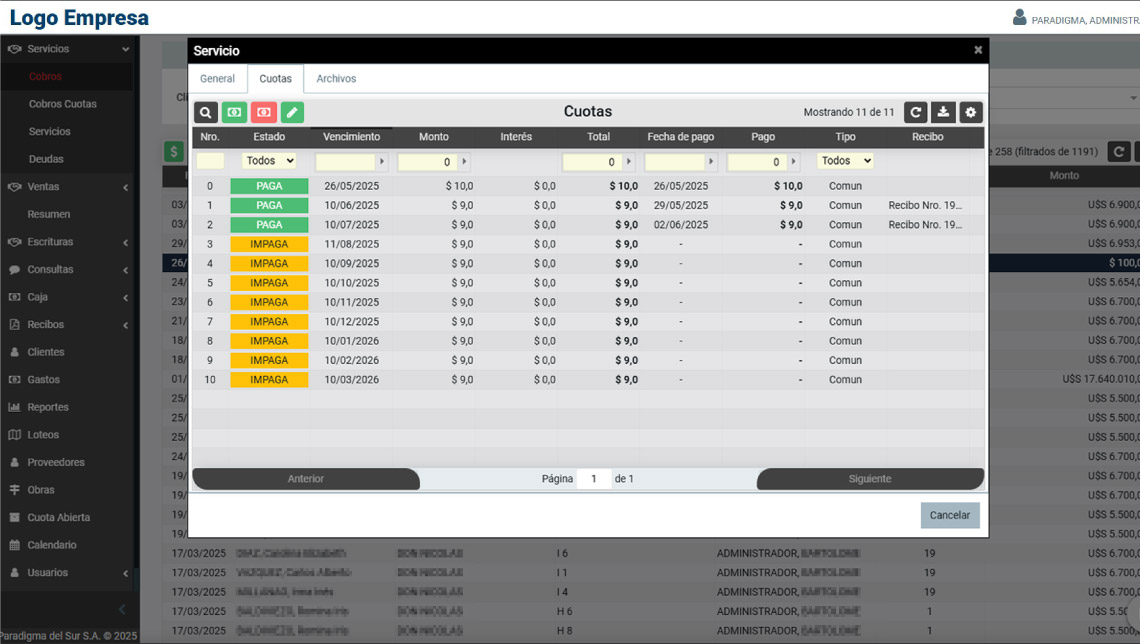
Task: Download the Cuotas list
Action: [x=943, y=113]
